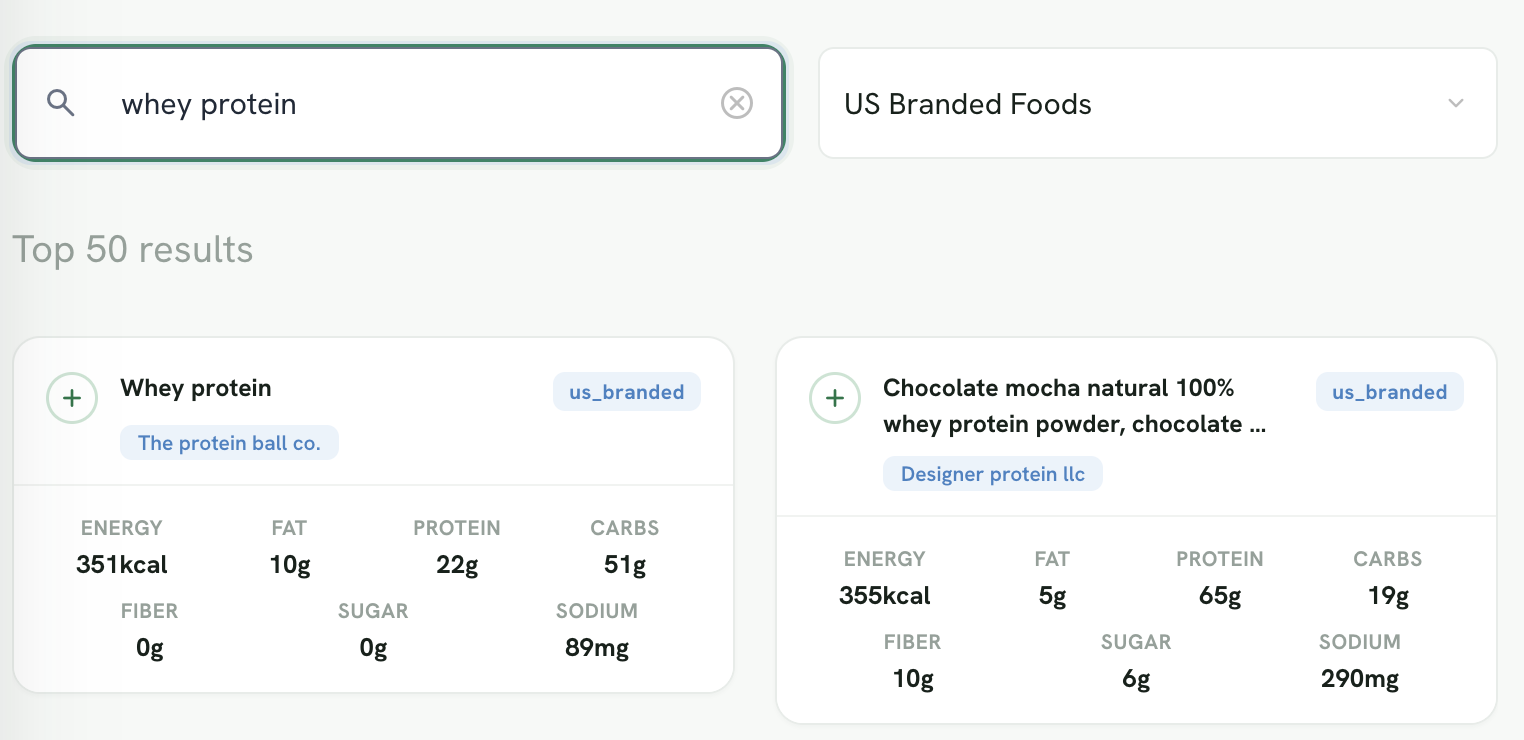Select Designer protein llc brand tag
Image resolution: width=1524 pixels, height=740 pixels.
pyautogui.click(x=993, y=474)
